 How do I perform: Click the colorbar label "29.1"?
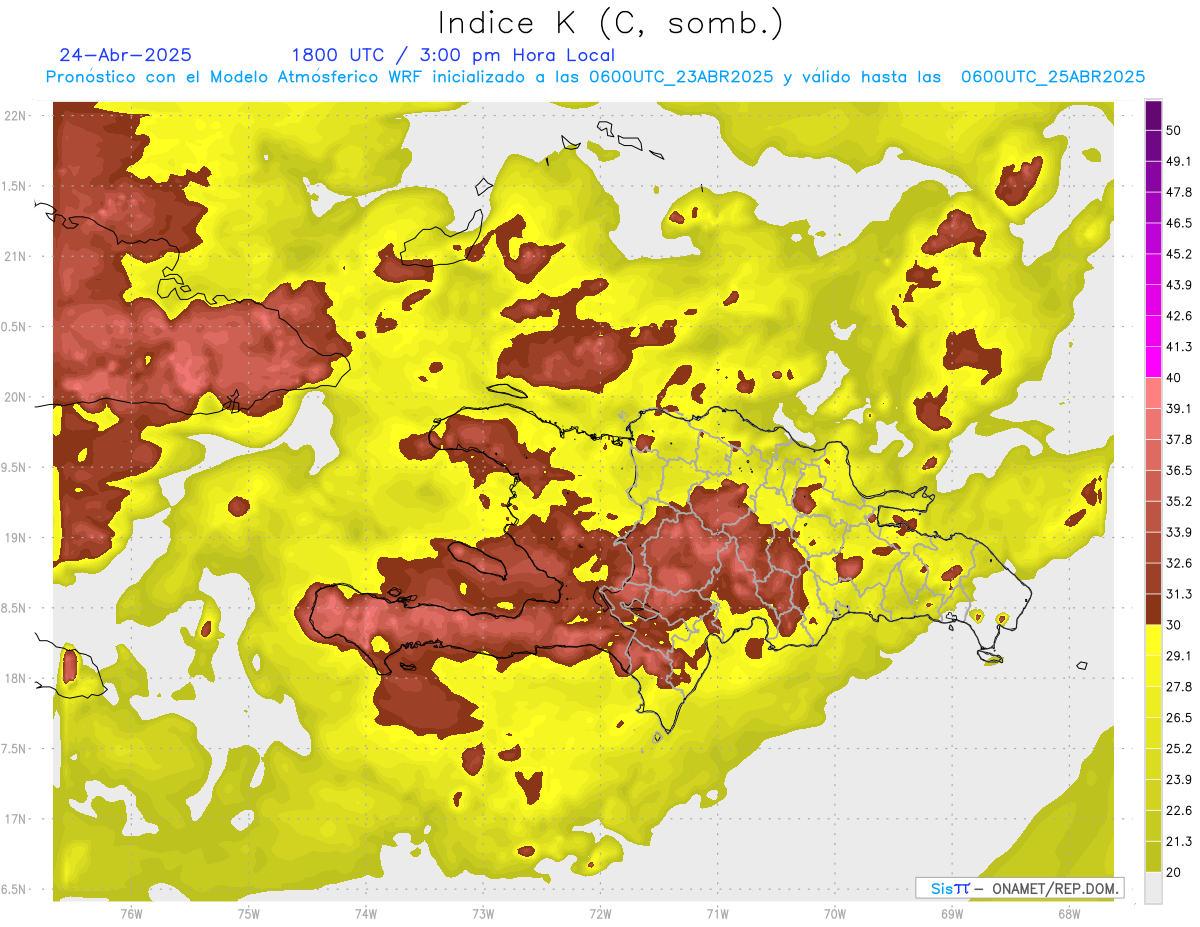pyautogui.click(x=1178, y=656)
